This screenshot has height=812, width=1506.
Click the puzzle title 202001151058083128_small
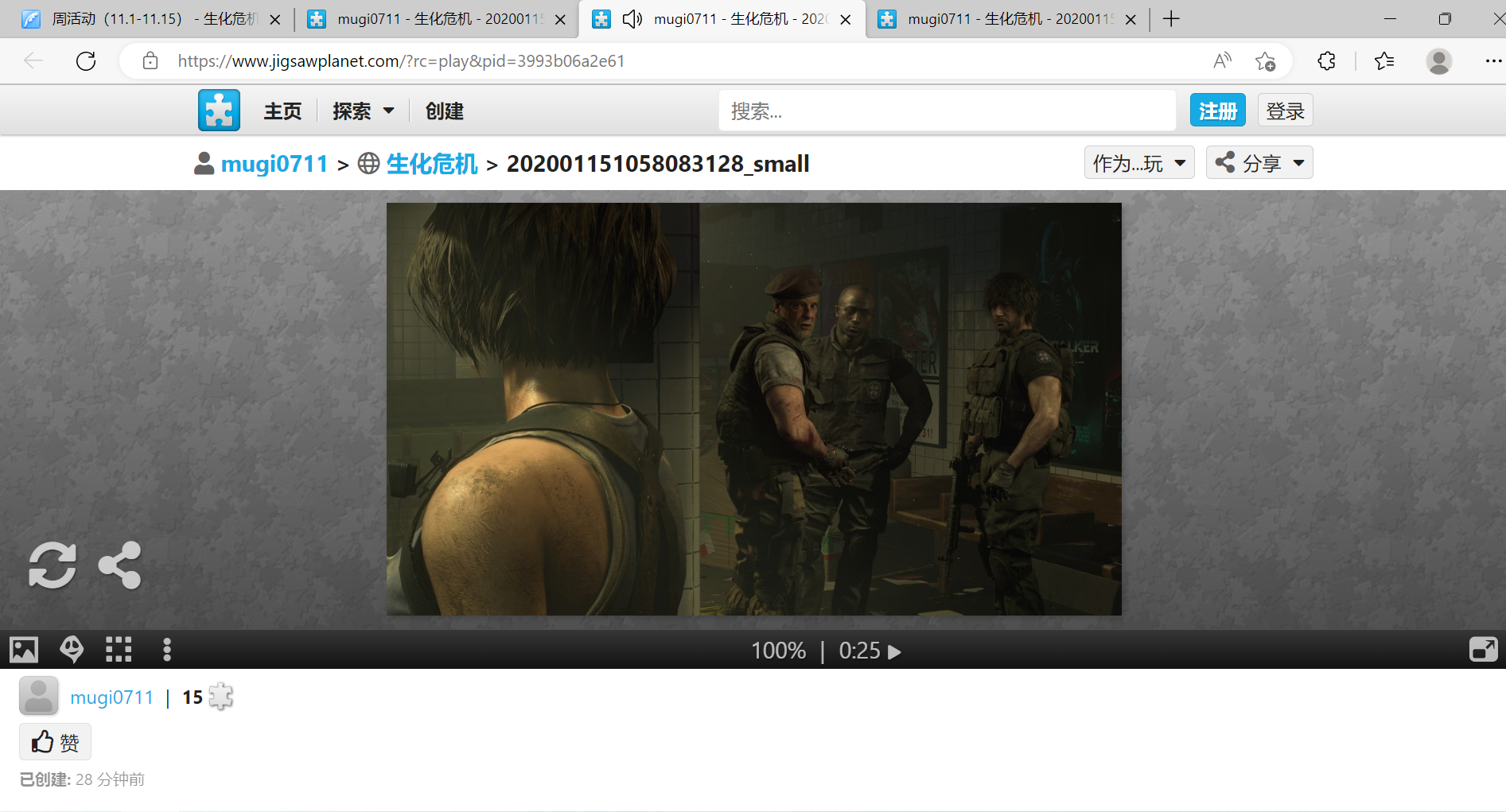(x=658, y=164)
